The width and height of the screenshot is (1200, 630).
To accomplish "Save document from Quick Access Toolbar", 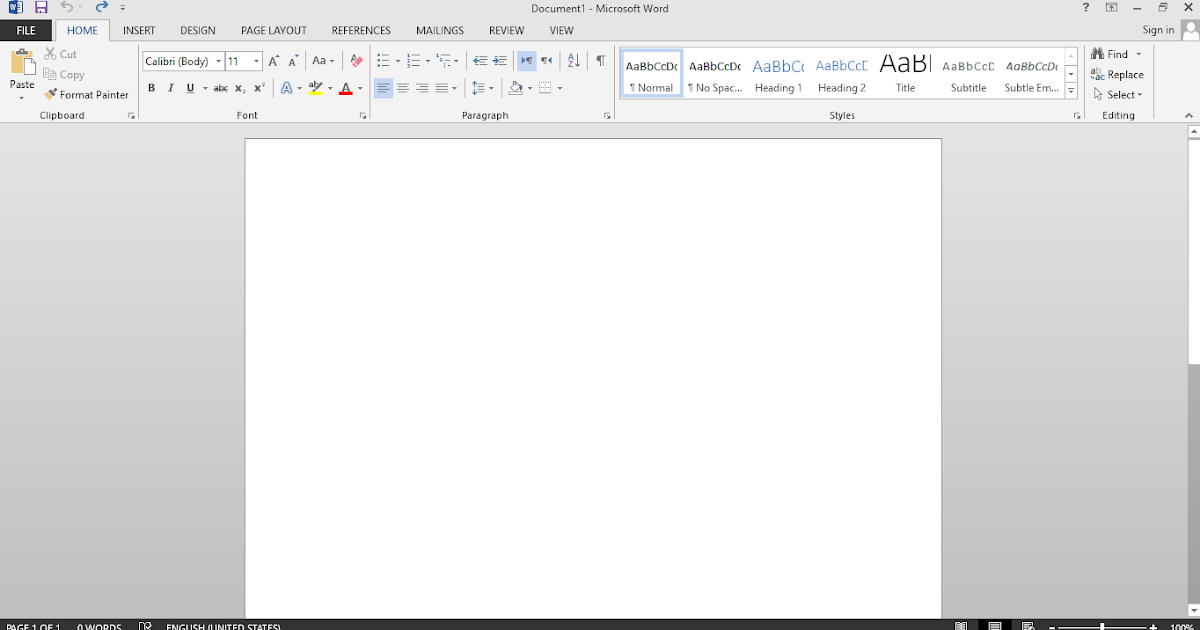I will click(x=41, y=7).
